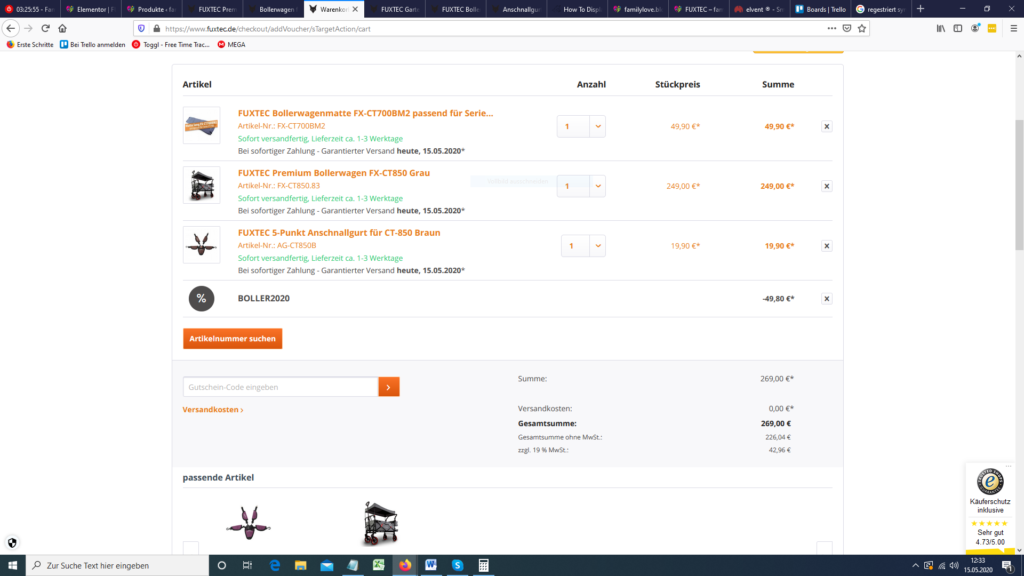This screenshot has height=576, width=1024.
Task: Reload the current page
Action: click(x=45, y=29)
